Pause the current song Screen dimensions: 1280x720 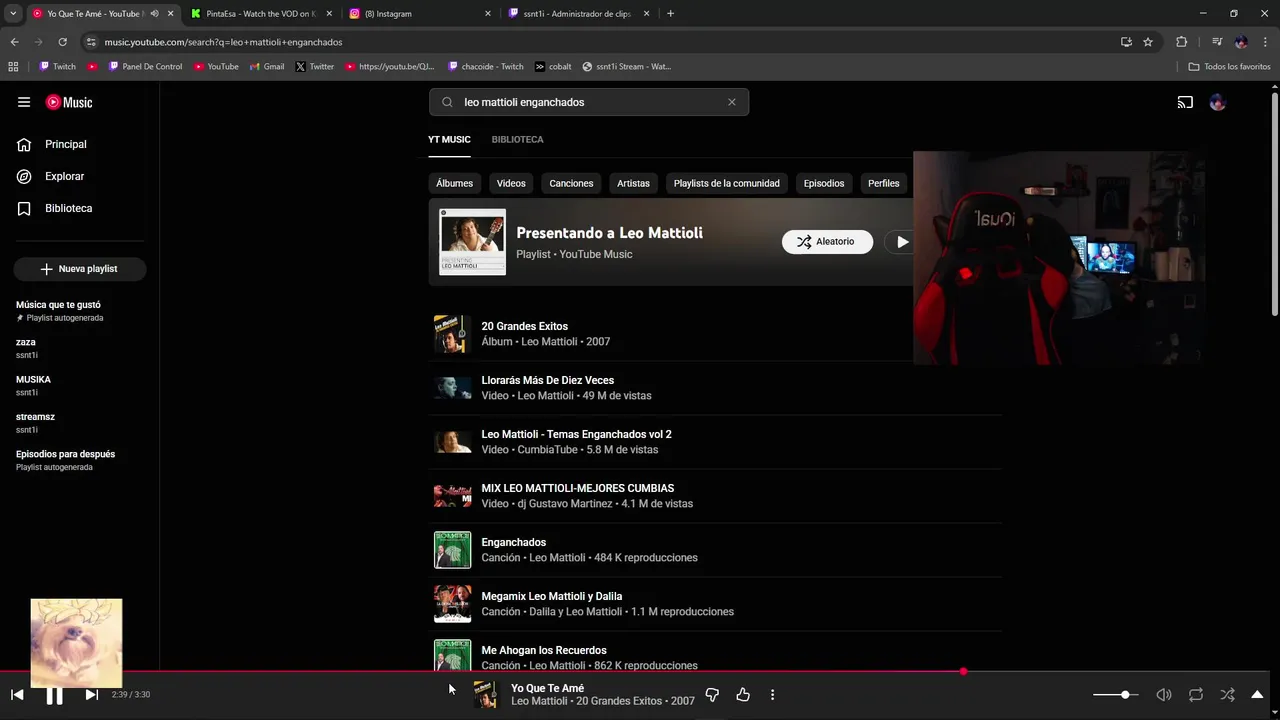click(54, 695)
